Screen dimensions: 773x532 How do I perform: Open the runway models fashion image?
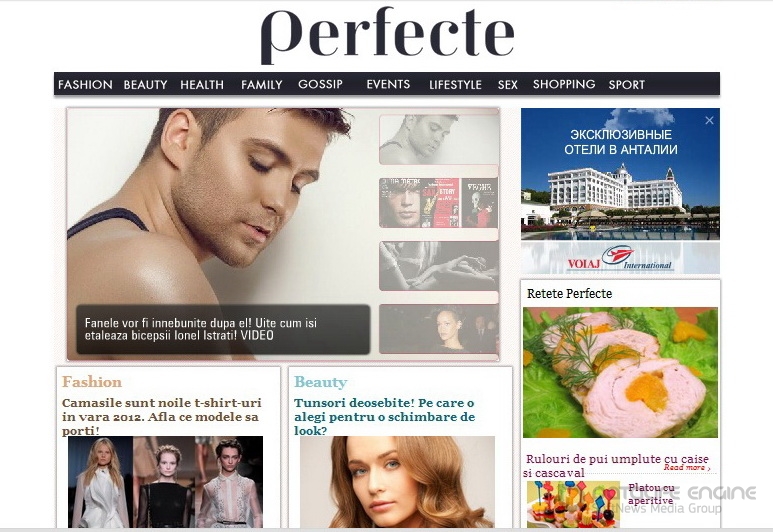click(165, 482)
